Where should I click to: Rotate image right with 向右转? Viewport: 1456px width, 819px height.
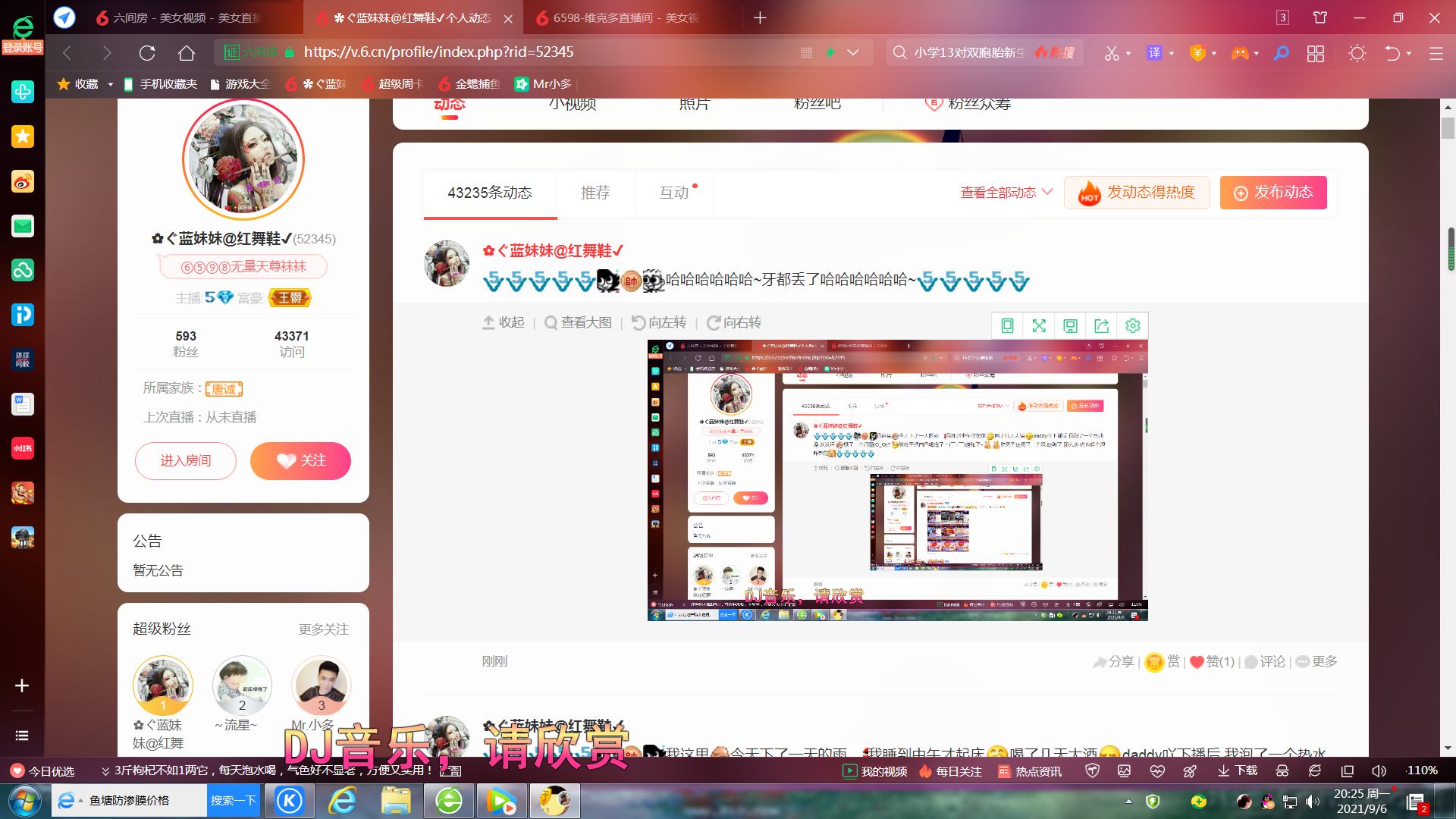point(734,322)
